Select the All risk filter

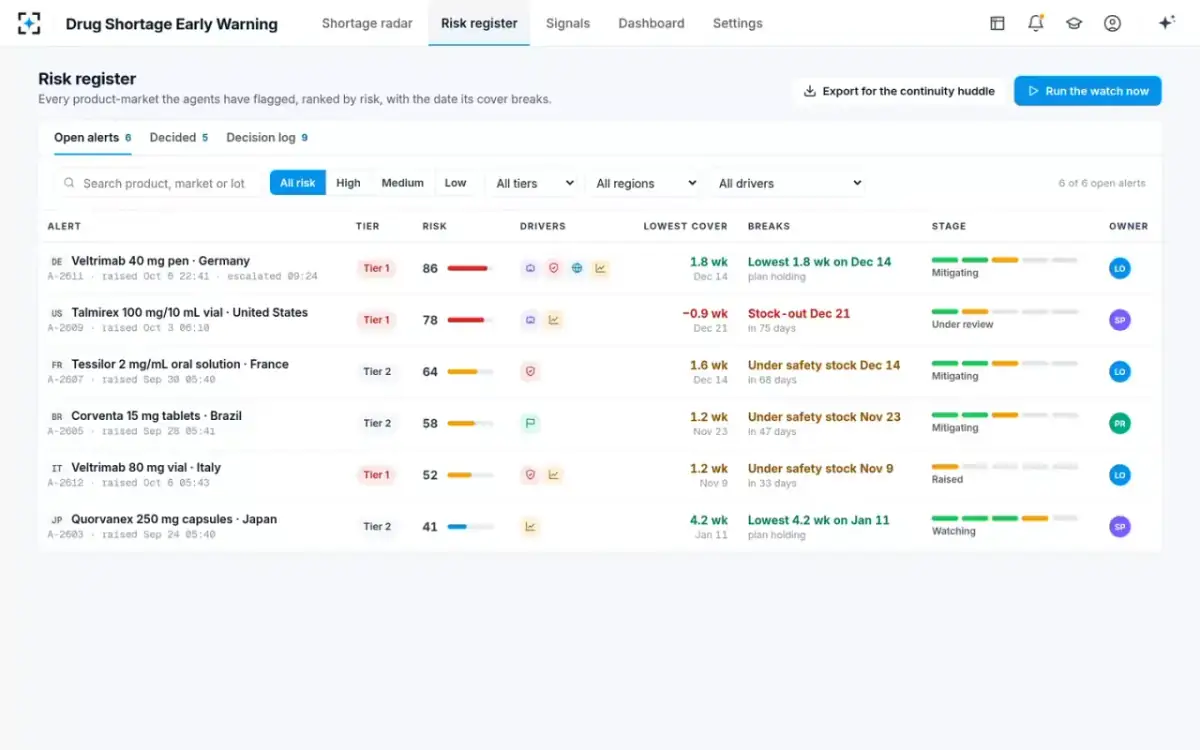coord(298,183)
